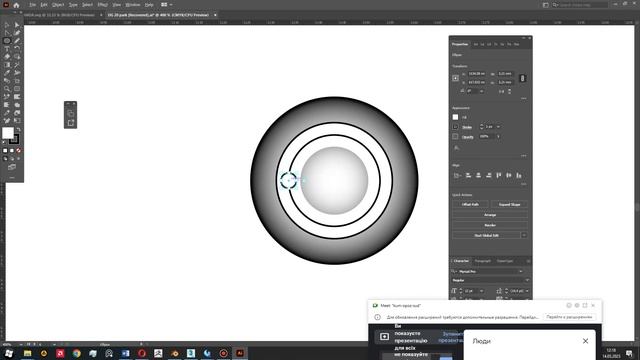The height and width of the screenshot is (360, 640).
Task: Open the Window menu
Action: click(x=133, y=5)
